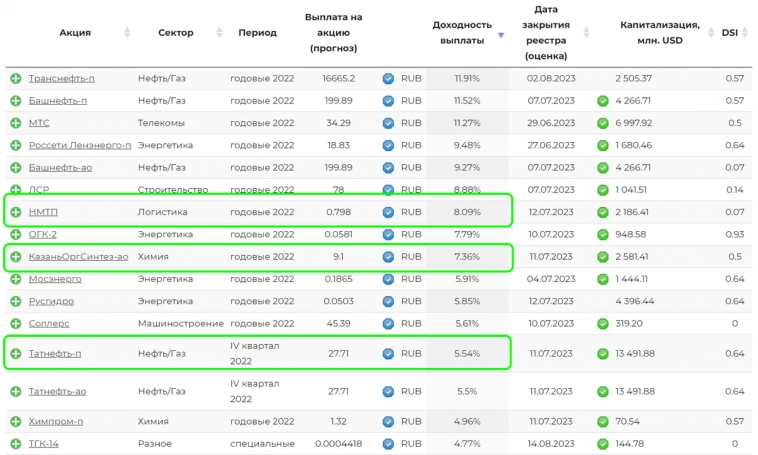Click the green plus next to ОГК-2
Viewport: 758px width, 455px height.
coord(16,235)
